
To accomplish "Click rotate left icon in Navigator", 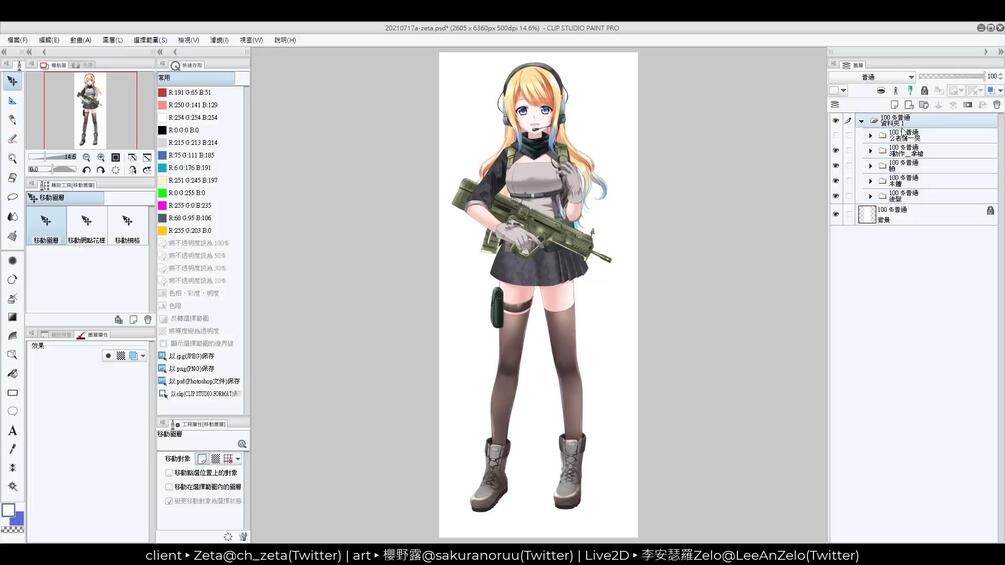I will pos(86,170).
